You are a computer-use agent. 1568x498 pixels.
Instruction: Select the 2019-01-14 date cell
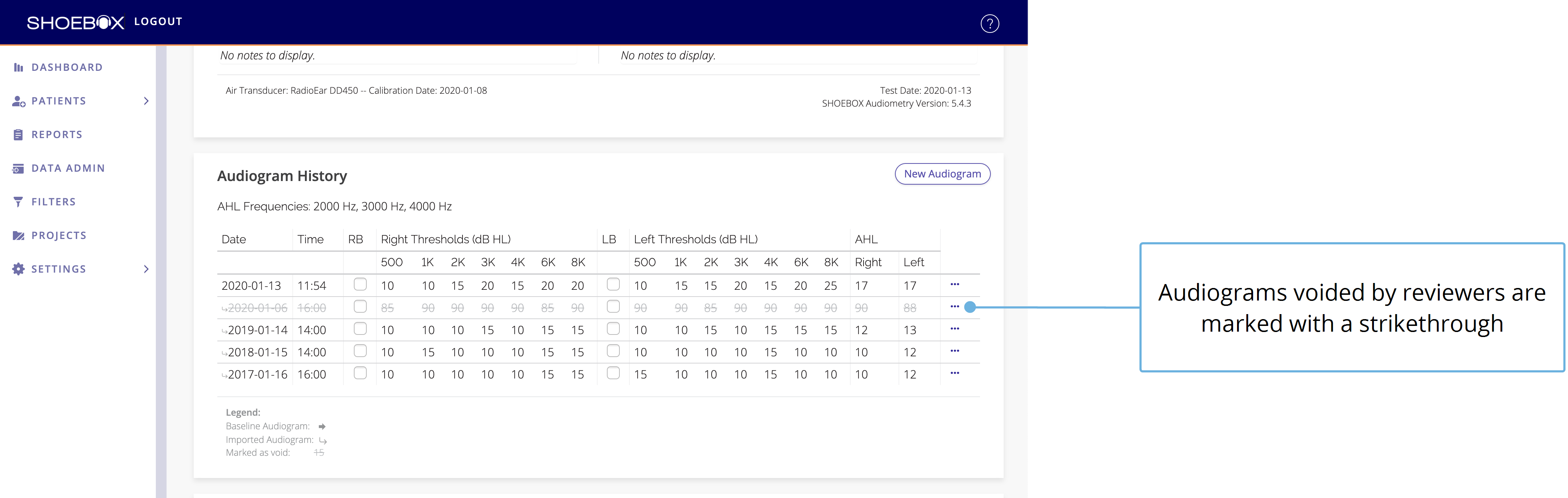(x=257, y=330)
